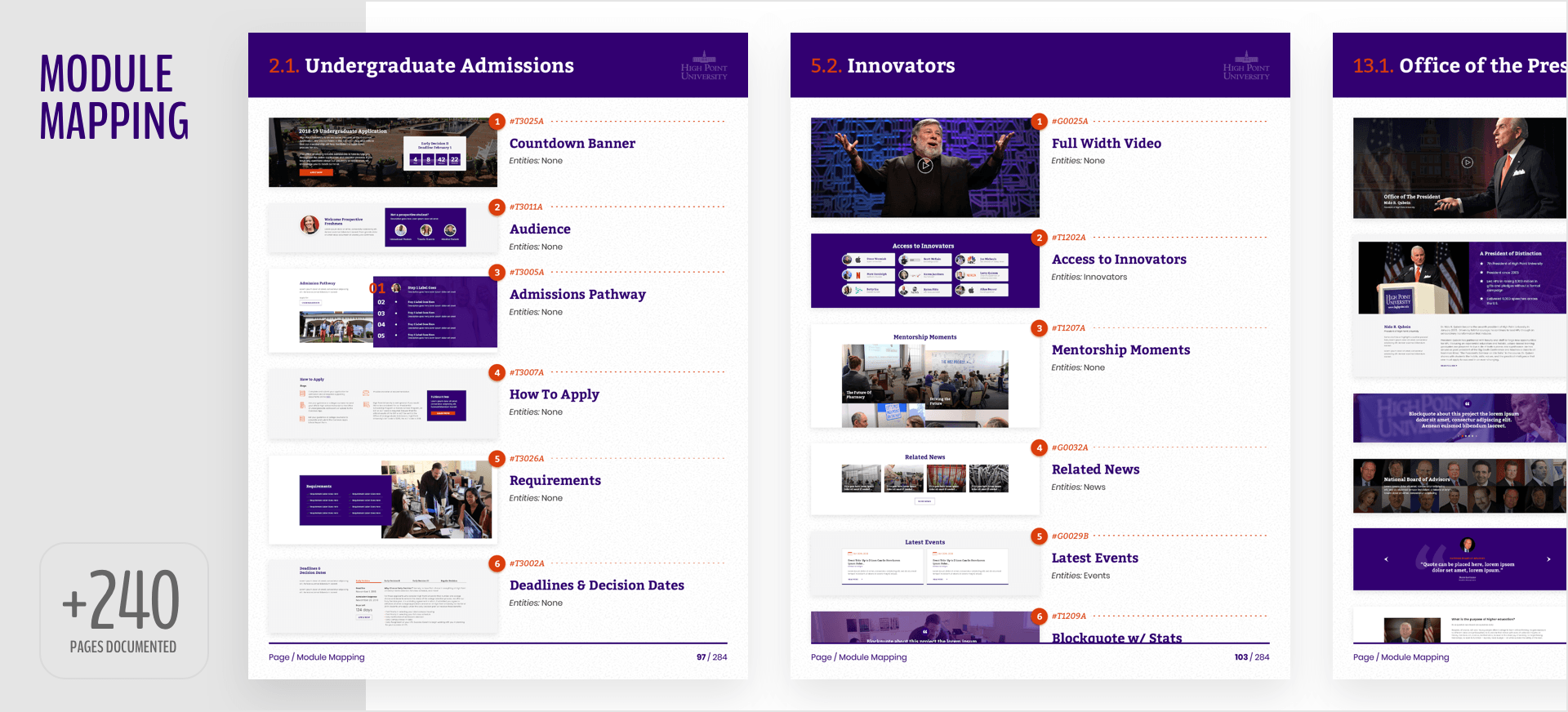Viewport: 1568px width, 712px height.
Task: Select the Admissions Pathway module thumbnail
Action: [383, 311]
